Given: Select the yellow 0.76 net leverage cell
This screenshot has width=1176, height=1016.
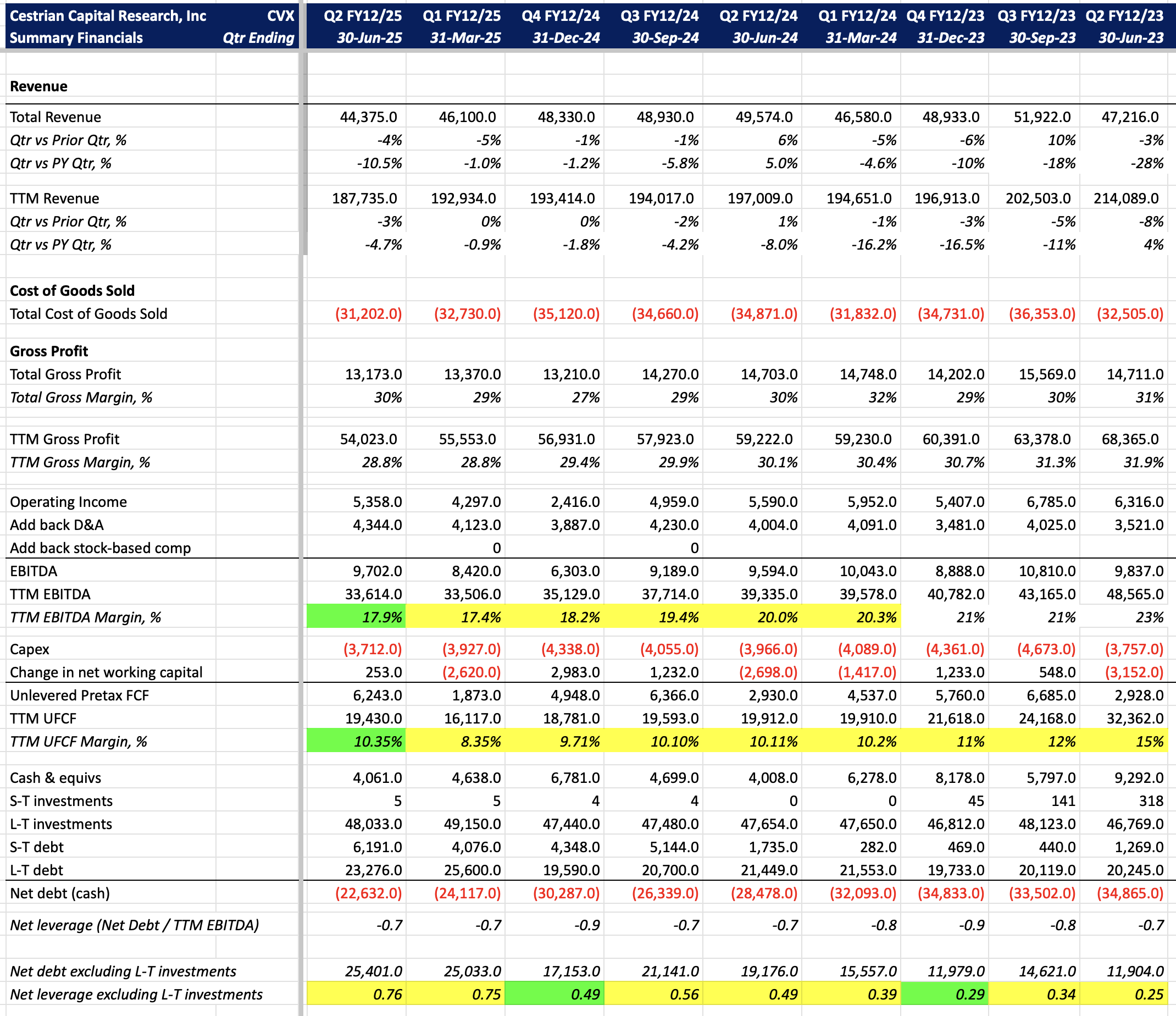Looking at the screenshot, I should click(x=357, y=995).
